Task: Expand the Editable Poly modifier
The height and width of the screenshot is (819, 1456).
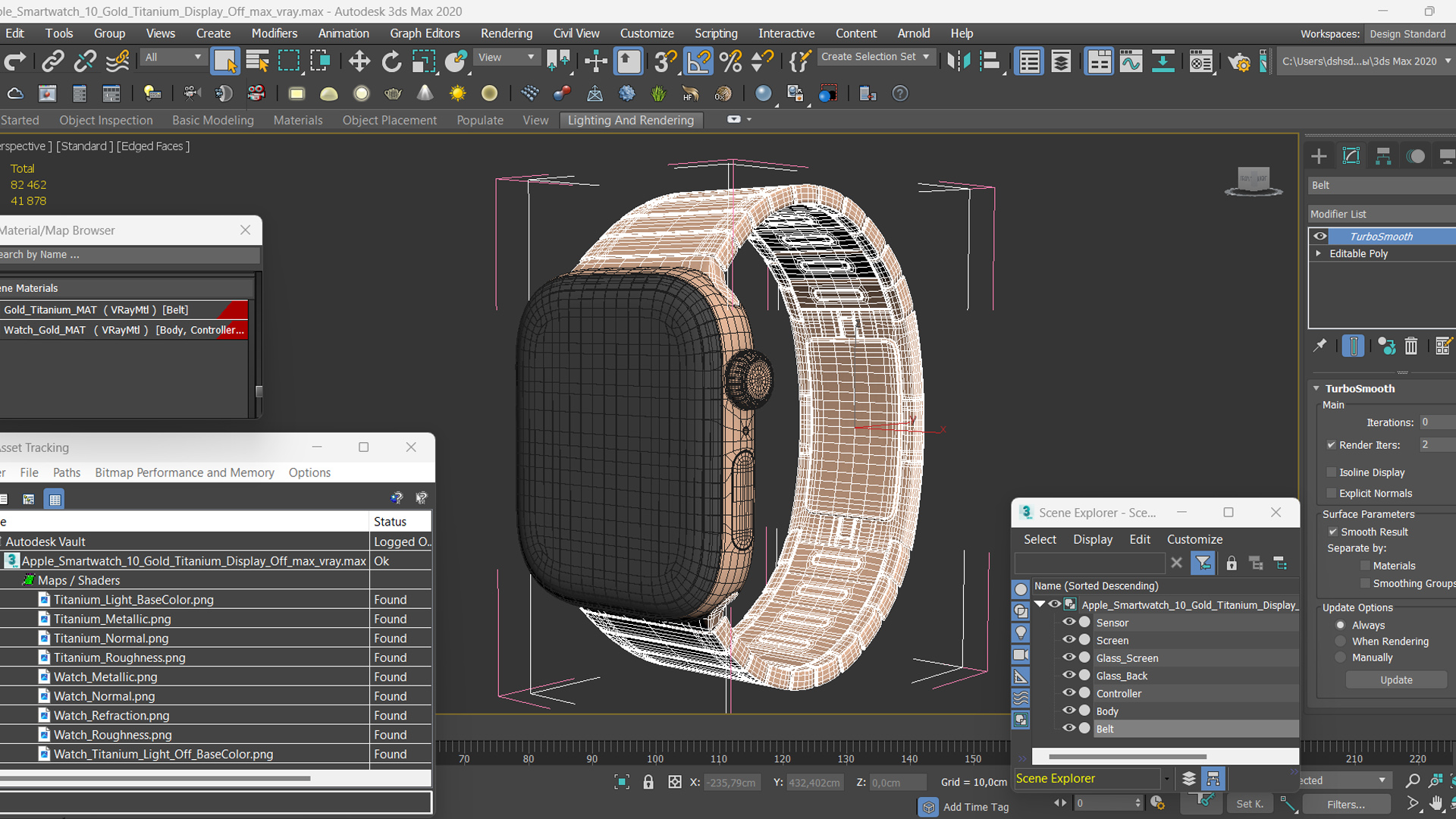Action: pyautogui.click(x=1319, y=253)
